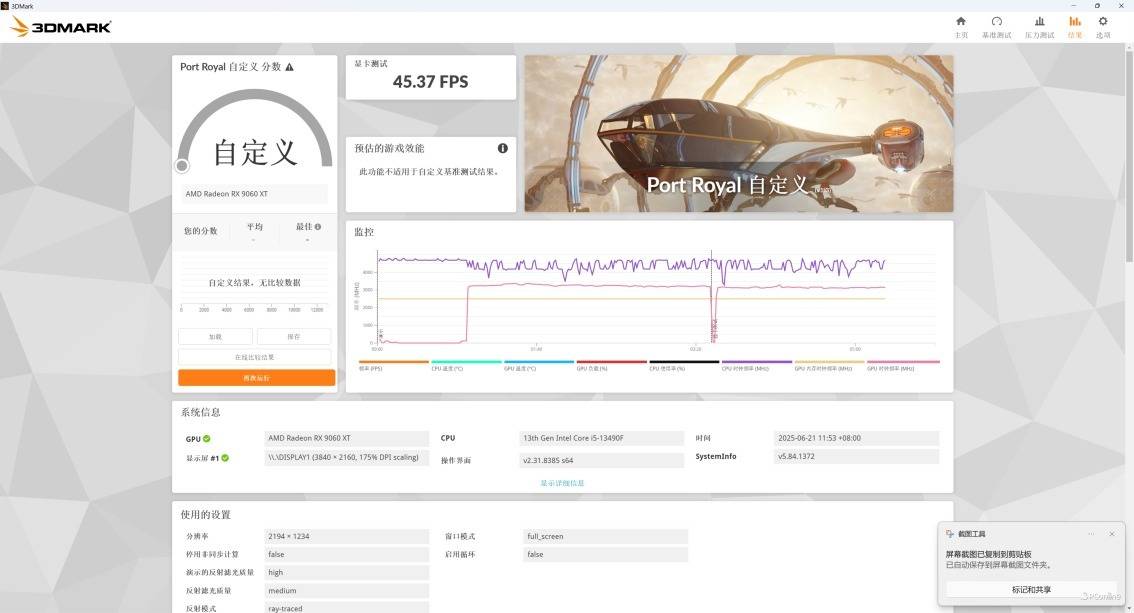Screen dimensions: 1134x613
Task: Expand 显示详细信息 under system information
Action: pyautogui.click(x=562, y=483)
